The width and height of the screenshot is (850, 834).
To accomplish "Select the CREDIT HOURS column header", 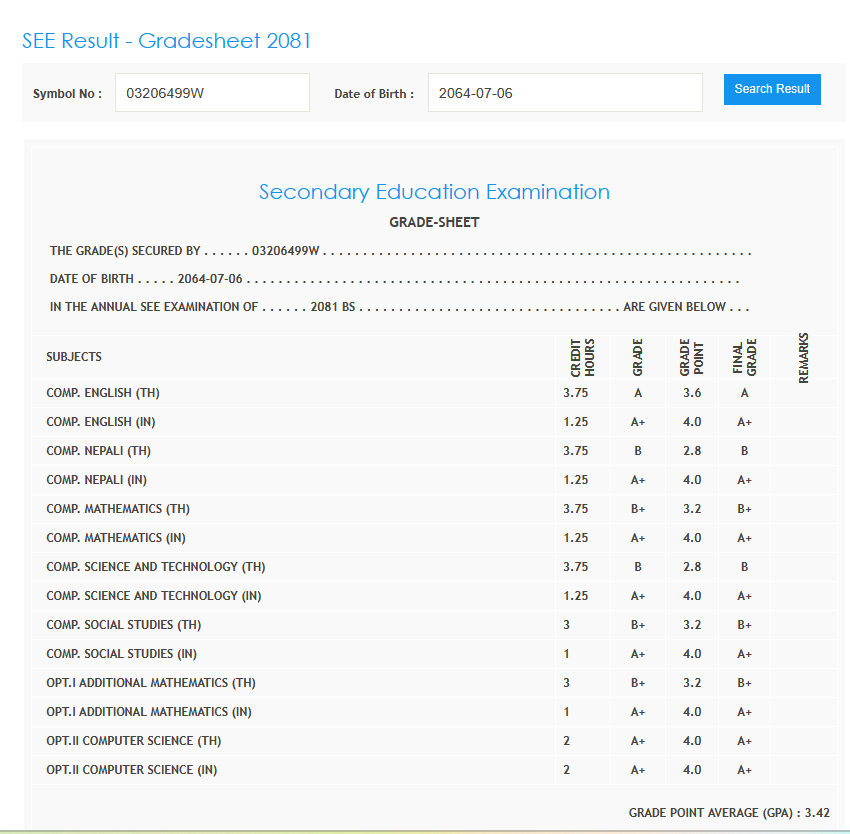I will pos(582,357).
